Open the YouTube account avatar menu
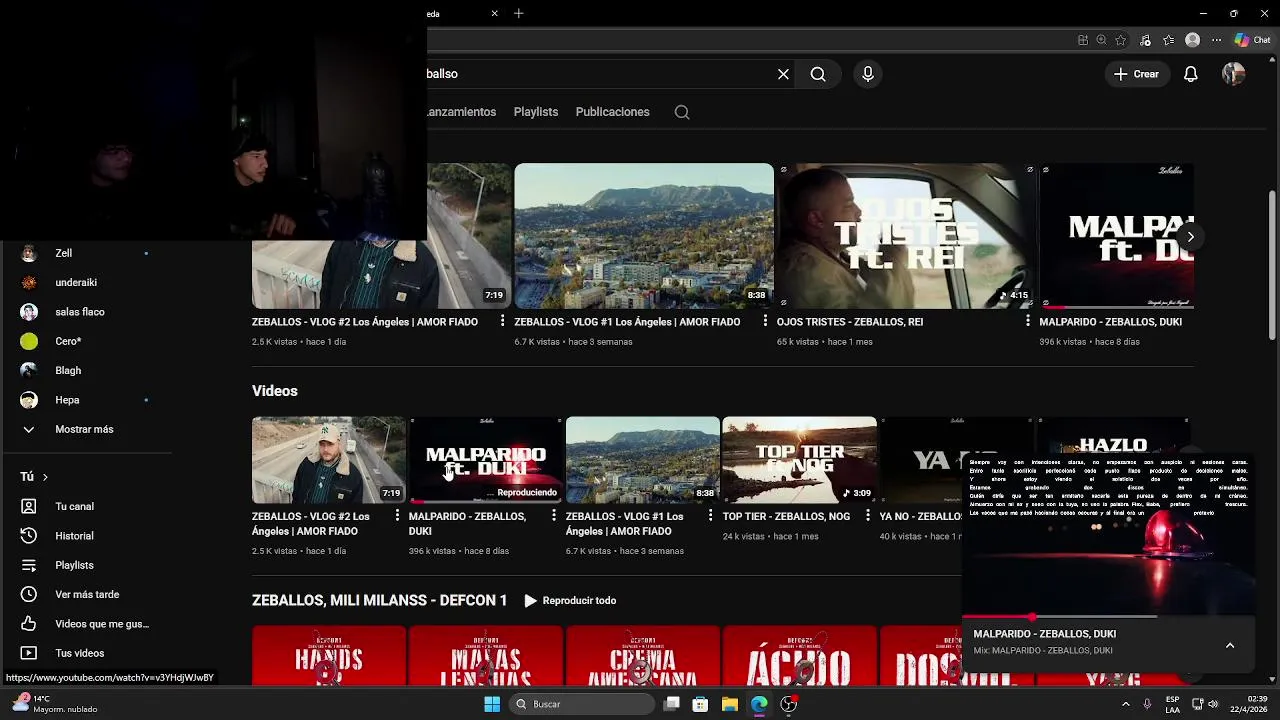Viewport: 1280px width, 720px height. tap(1233, 74)
